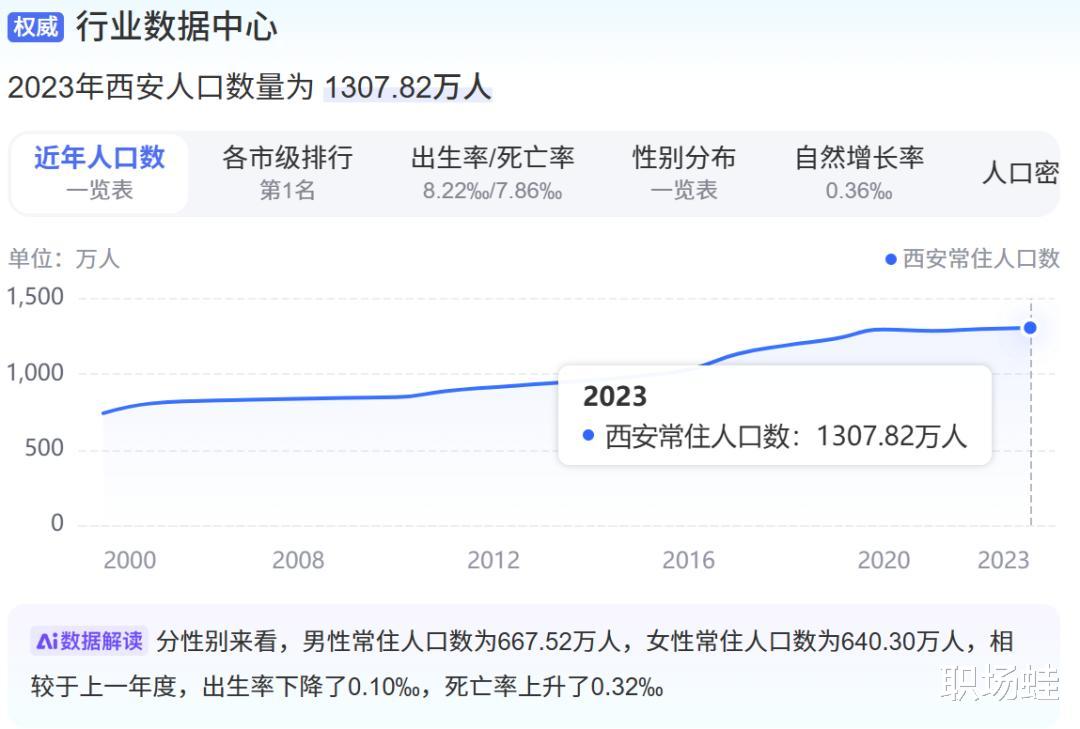
Task: Click the 单位：万人 unit label
Action: [63, 259]
